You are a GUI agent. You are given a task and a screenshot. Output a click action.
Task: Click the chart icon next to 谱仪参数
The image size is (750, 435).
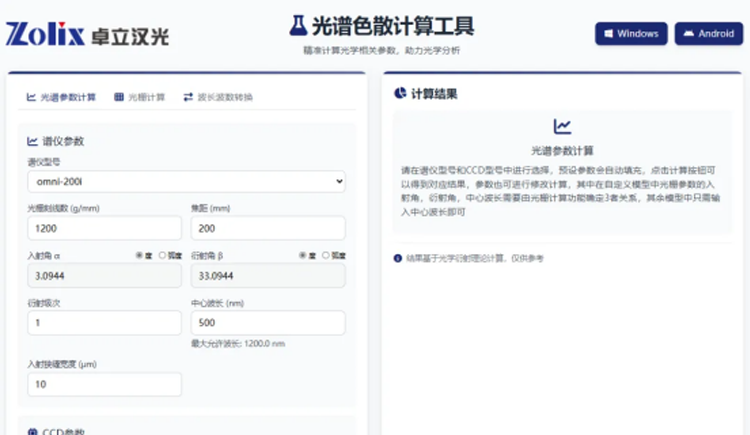(32, 141)
